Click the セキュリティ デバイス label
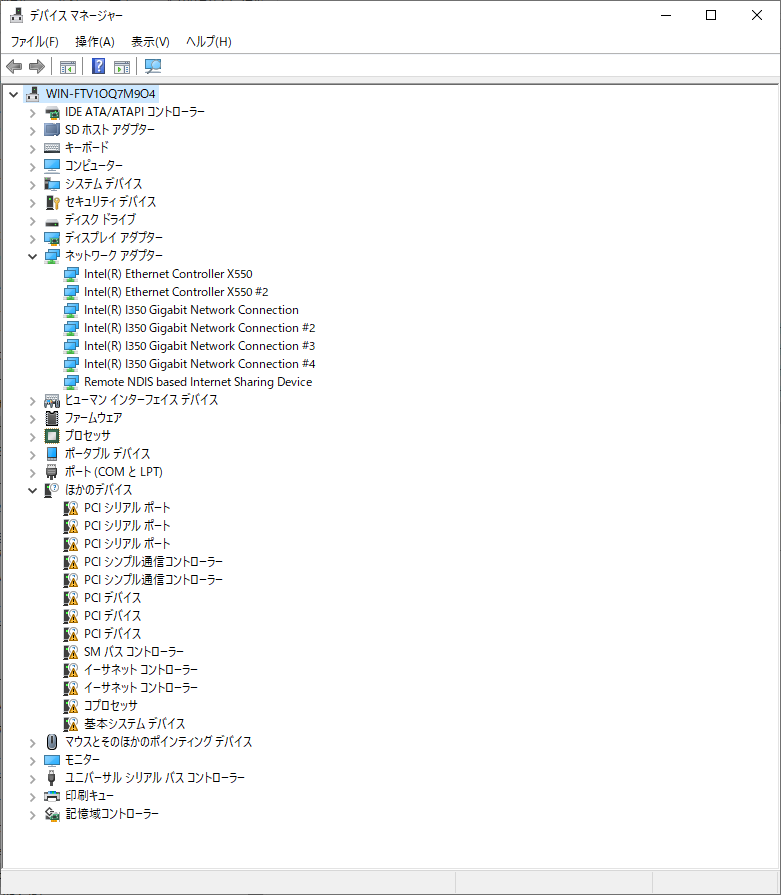Screen dimensions: 781x895 coord(110,201)
